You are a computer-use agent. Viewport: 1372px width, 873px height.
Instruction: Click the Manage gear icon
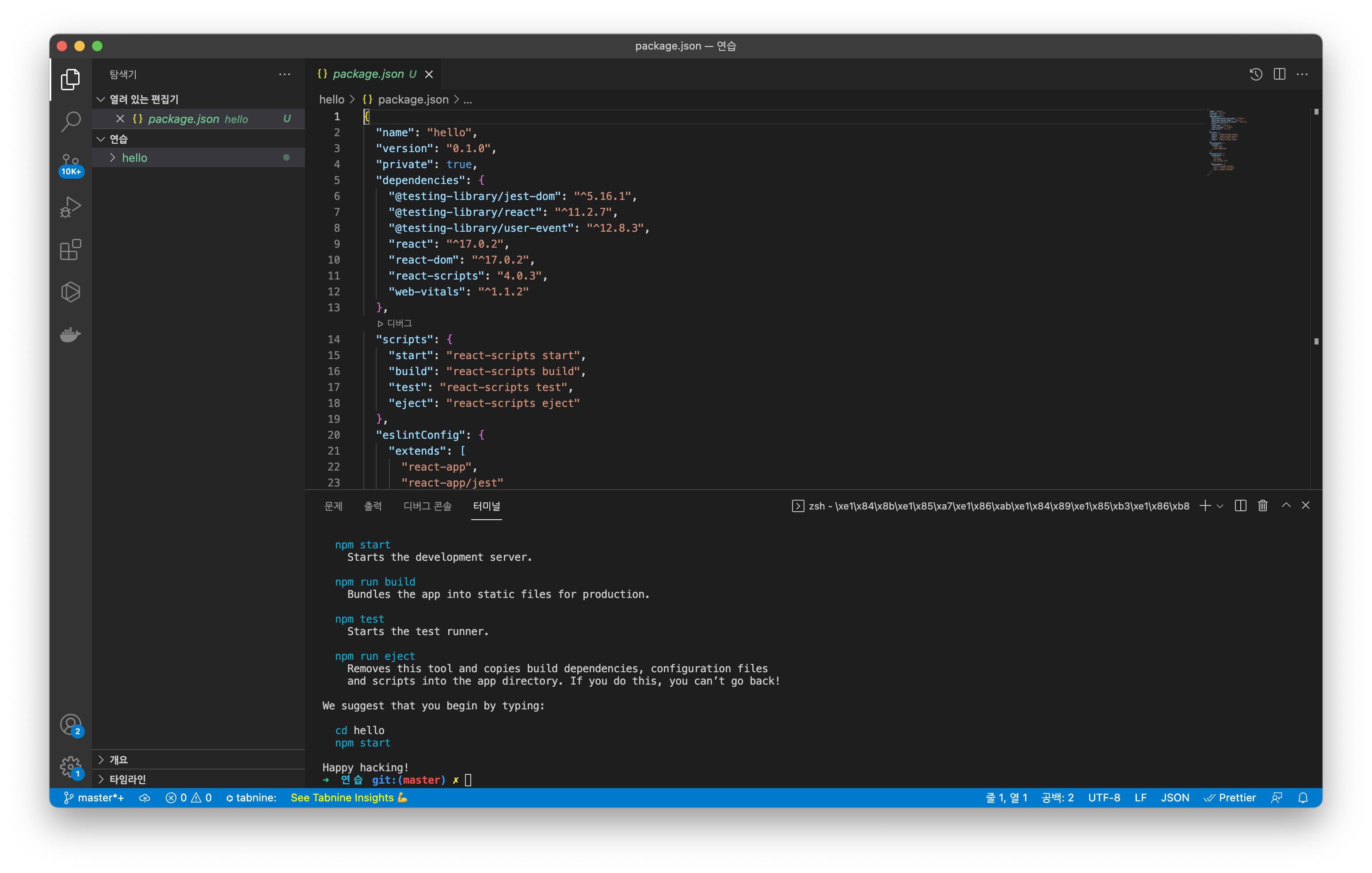click(71, 766)
